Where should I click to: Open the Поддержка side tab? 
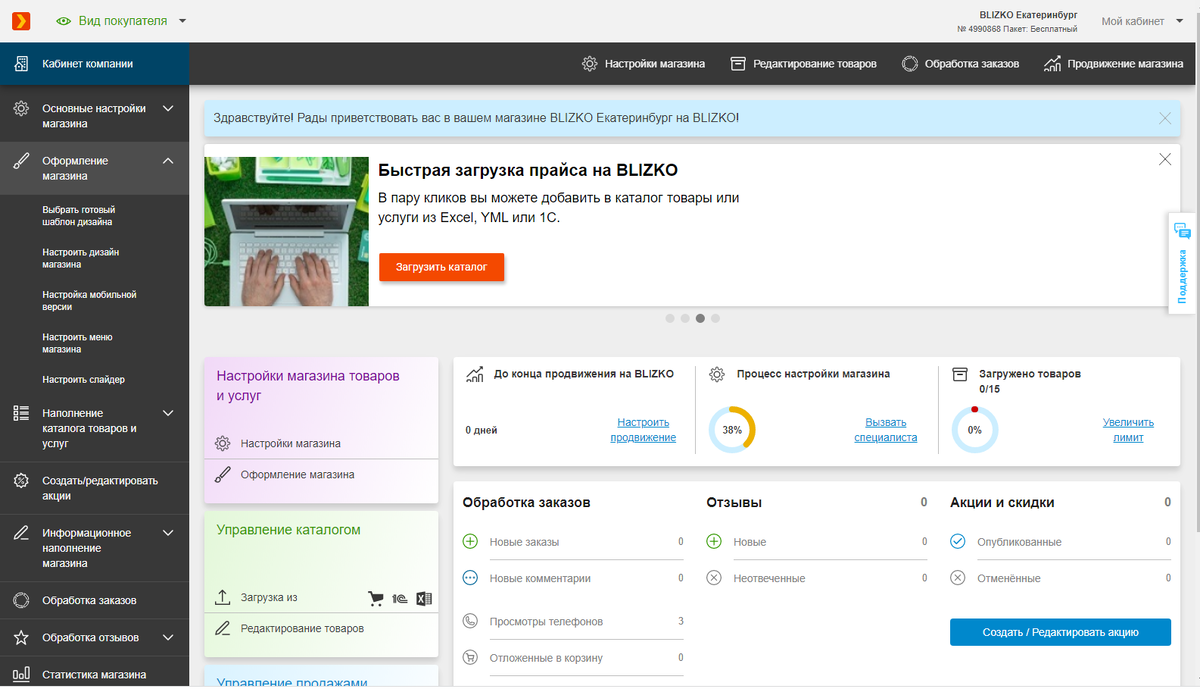pyautogui.click(x=1183, y=263)
